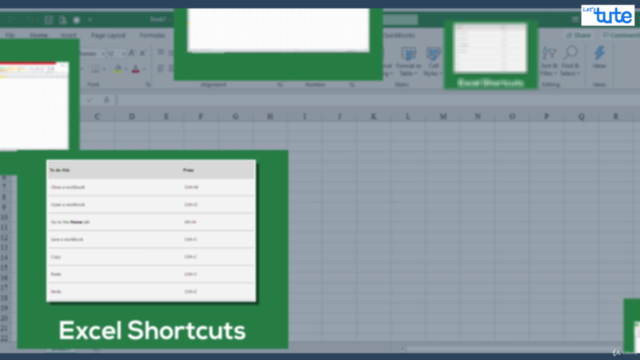640x360 pixels.
Task: Click the Enter checkmark in formula bar
Action: 90,100
